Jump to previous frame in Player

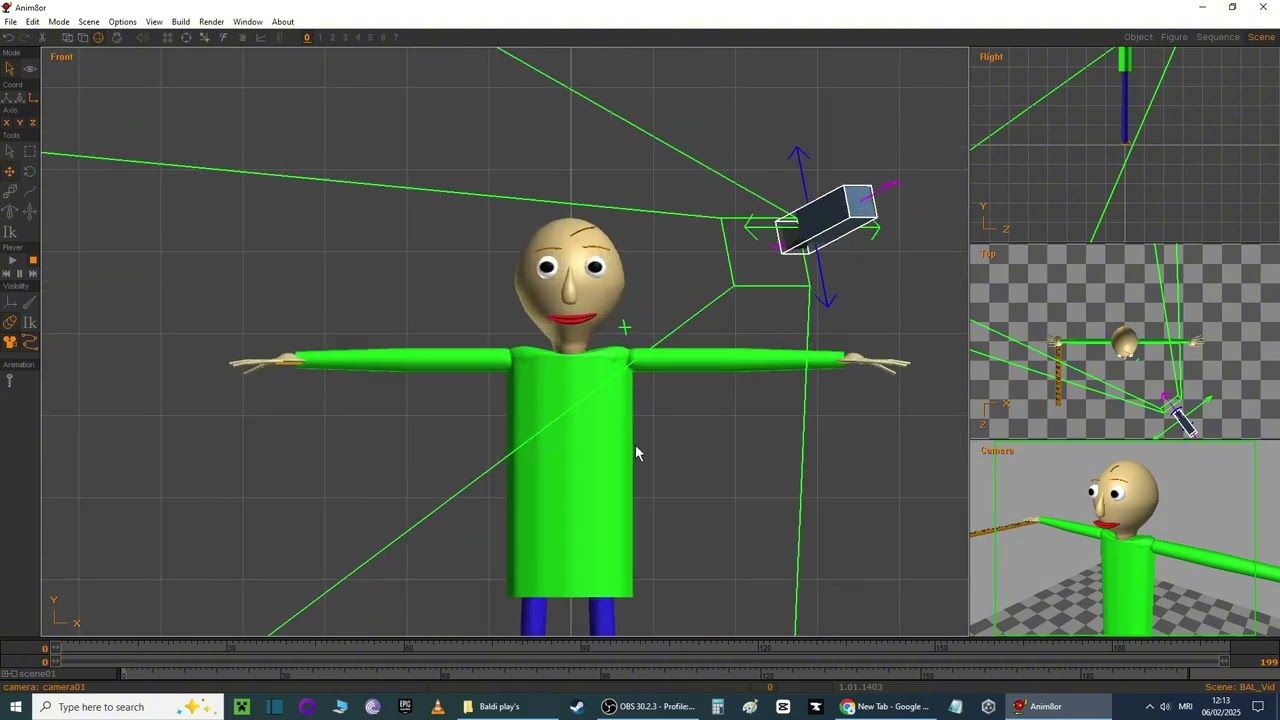[7, 273]
